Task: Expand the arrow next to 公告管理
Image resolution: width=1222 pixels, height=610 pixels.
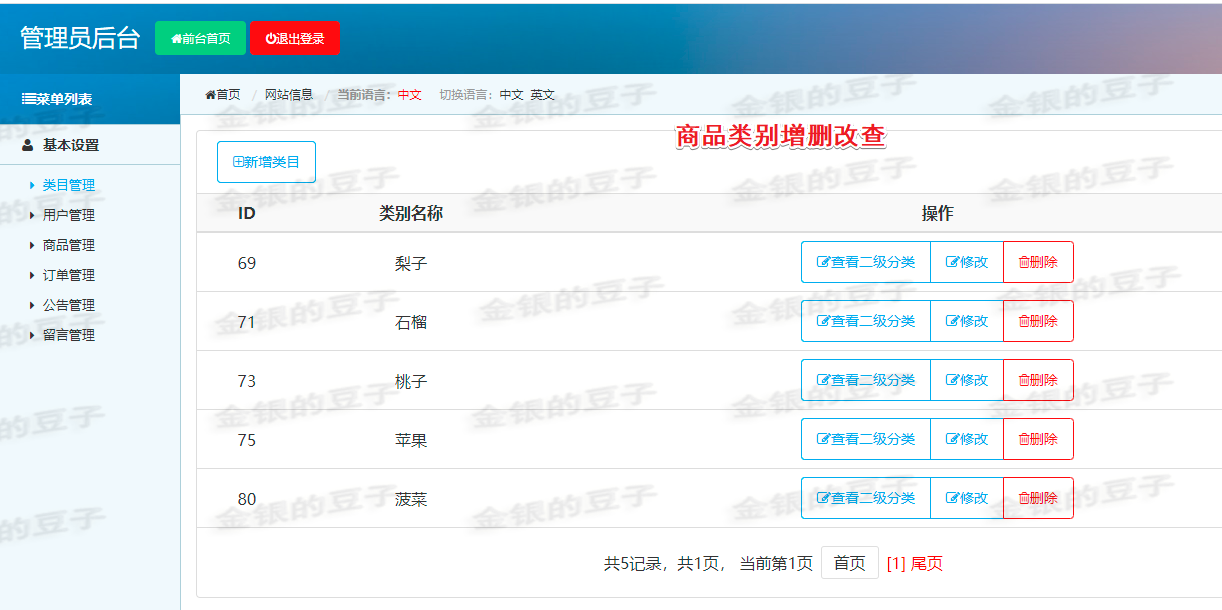Action: (x=32, y=305)
